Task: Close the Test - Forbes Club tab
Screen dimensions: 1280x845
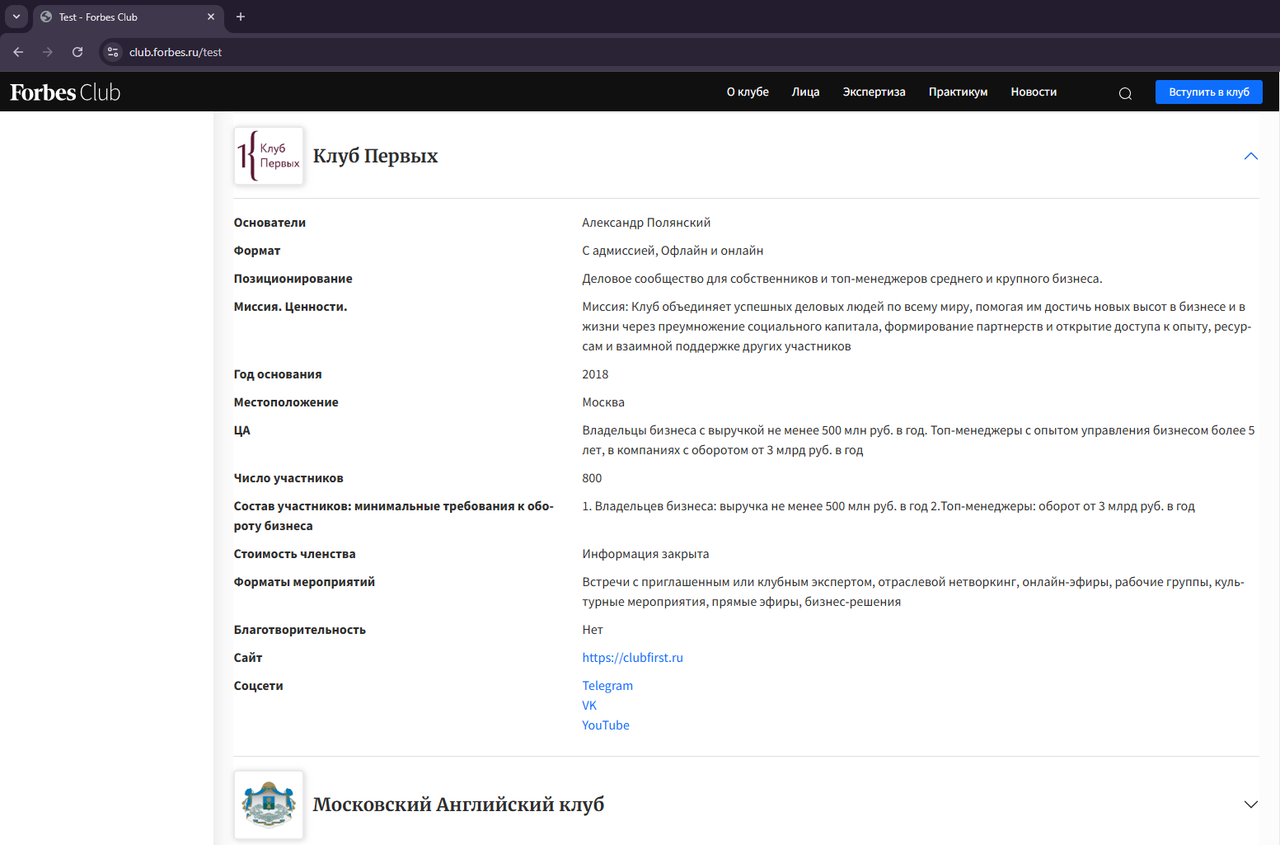Action: pos(211,17)
